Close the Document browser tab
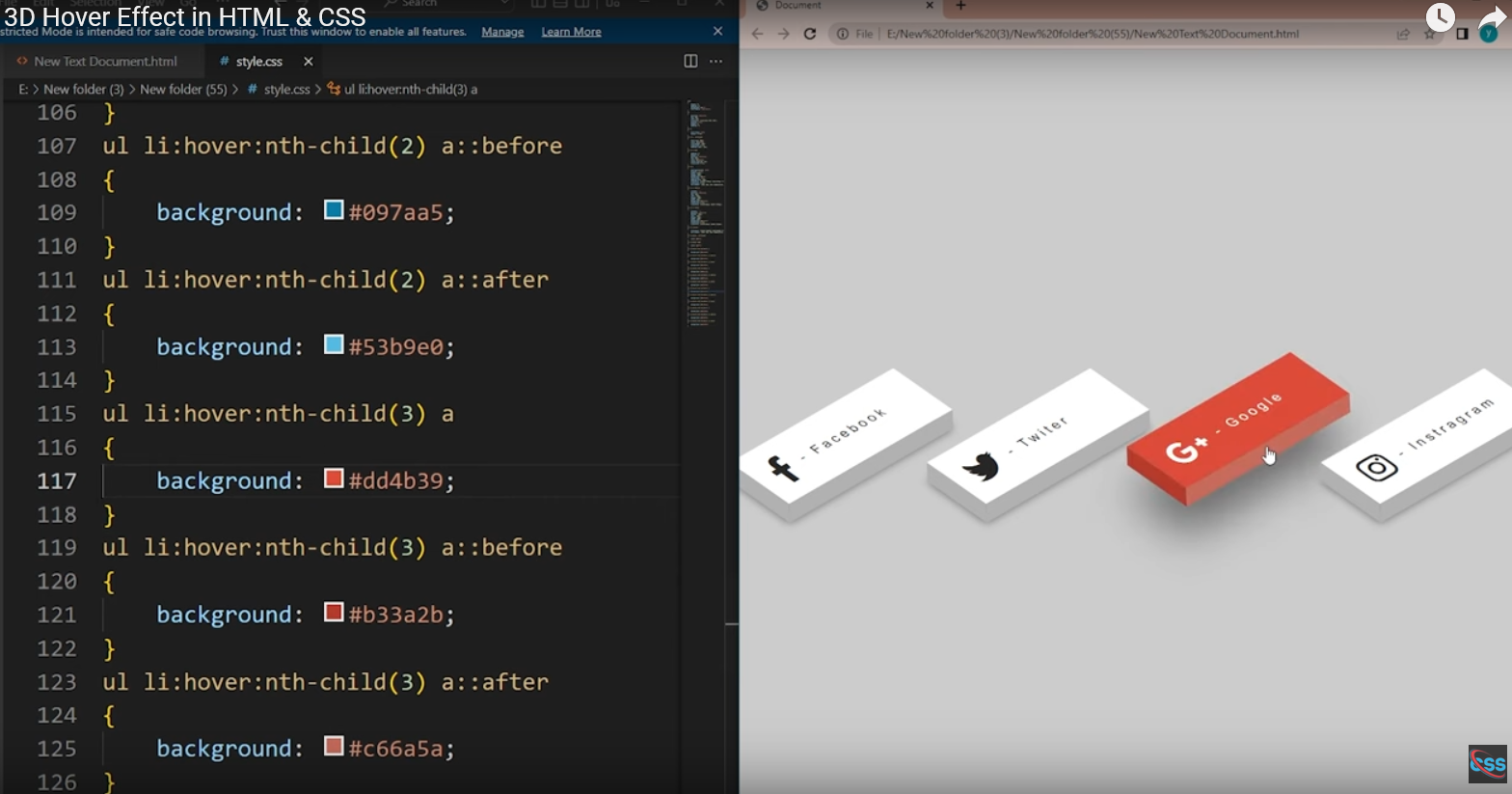The width and height of the screenshot is (1512, 794). [x=930, y=6]
